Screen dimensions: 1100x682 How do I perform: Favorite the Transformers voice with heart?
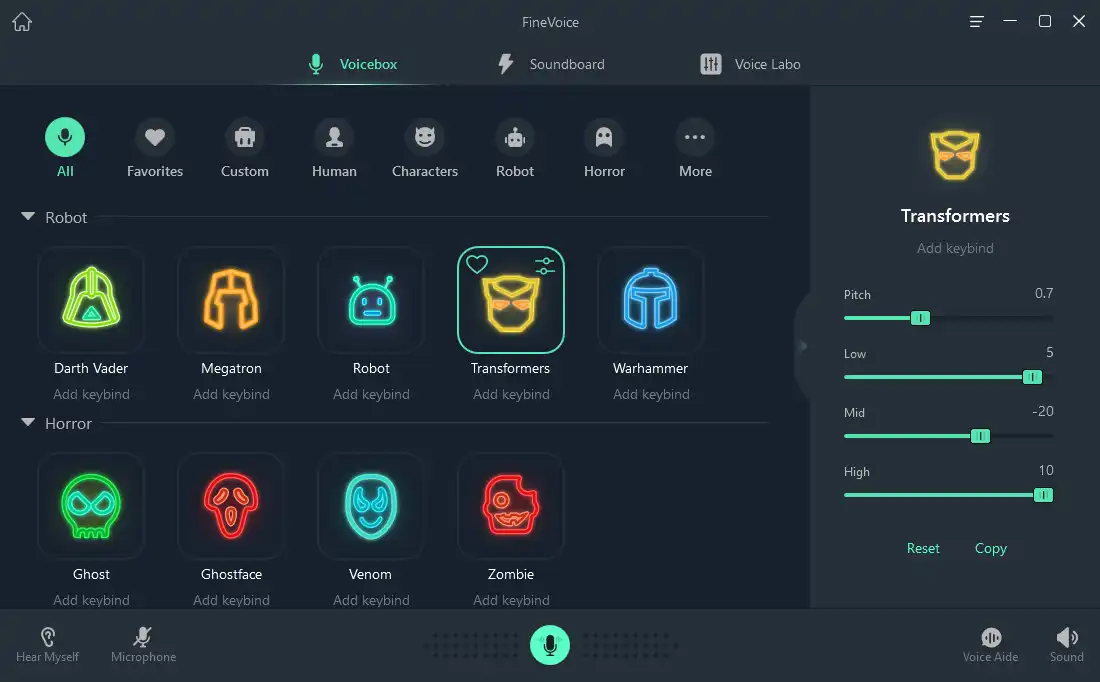coord(477,265)
